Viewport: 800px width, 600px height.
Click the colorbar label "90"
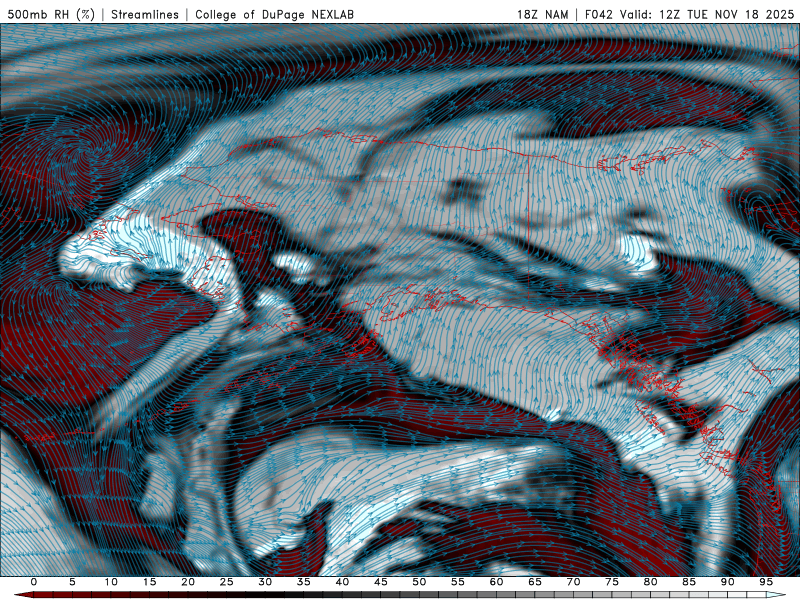point(727,582)
